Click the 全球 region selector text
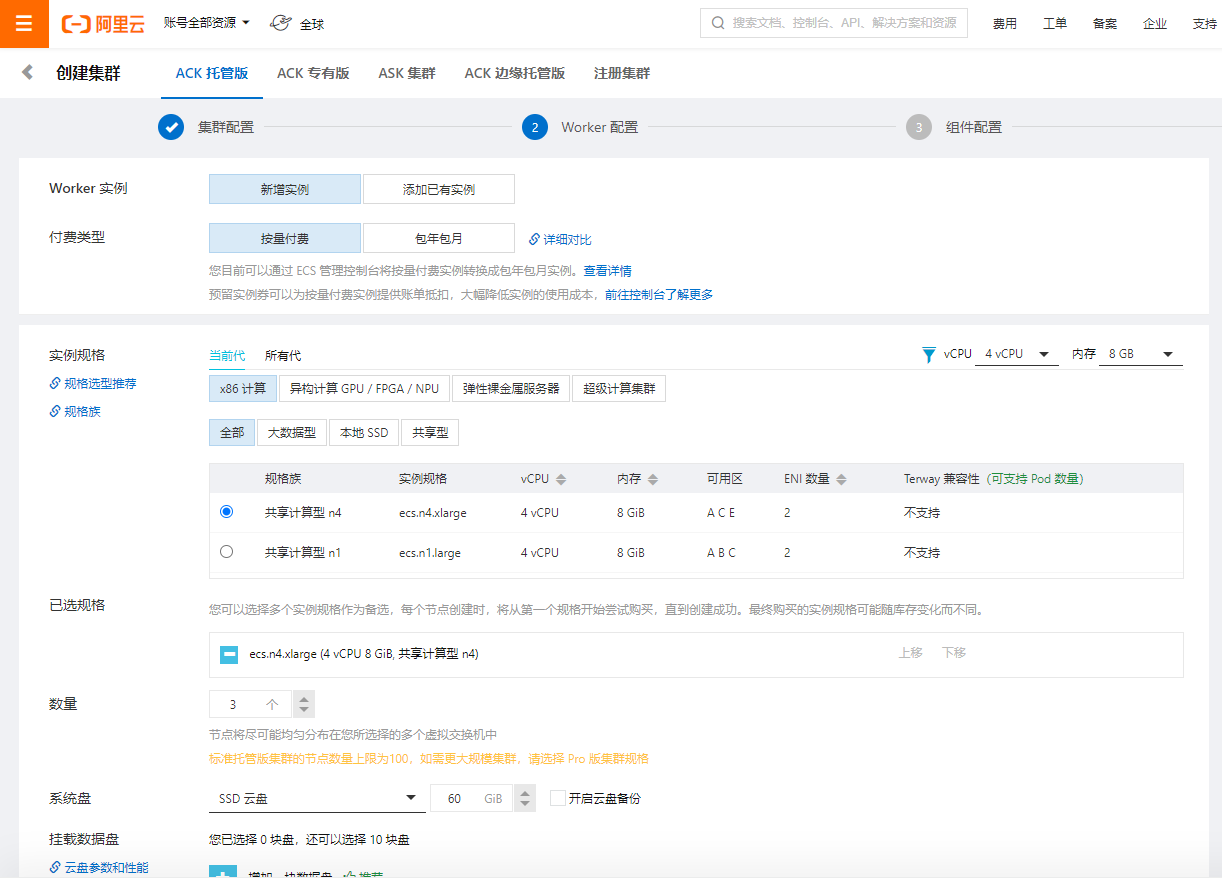 click(312, 24)
